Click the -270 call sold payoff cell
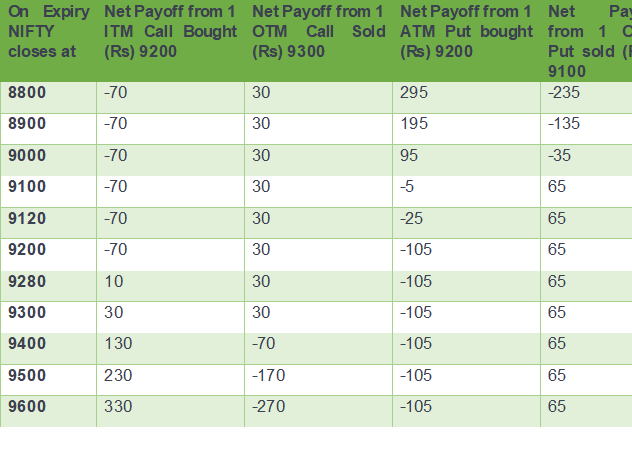This screenshot has width=632, height=459. (x=267, y=406)
